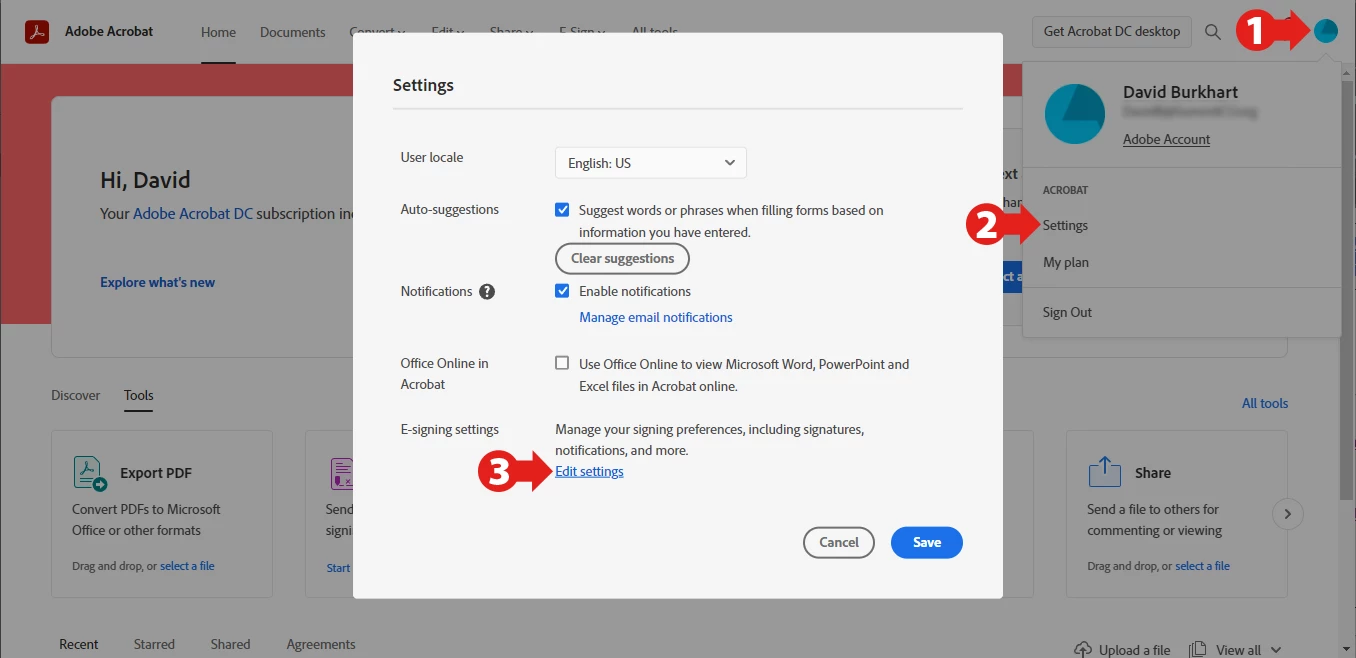Toggle the Auto-suggestions checkbox
Screen dimensions: 1356x658
562,210
